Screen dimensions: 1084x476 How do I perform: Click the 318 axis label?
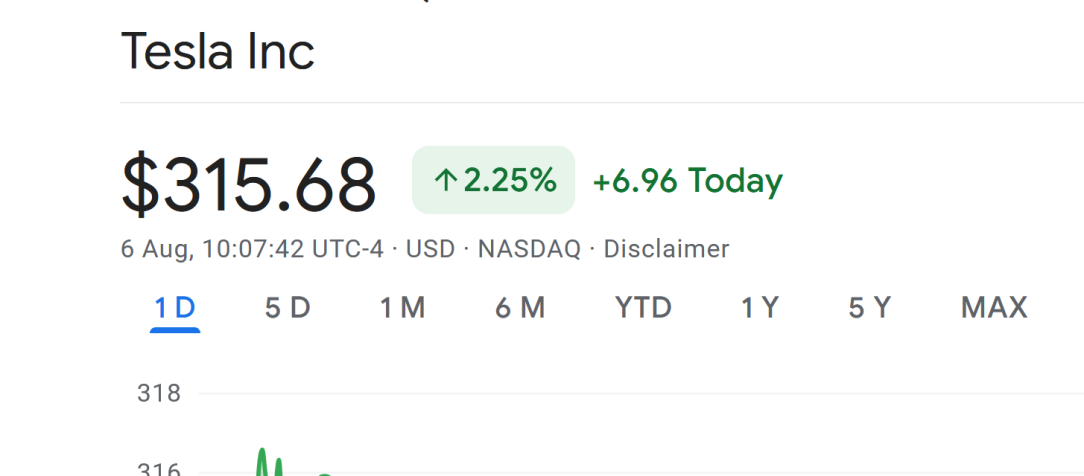point(159,393)
